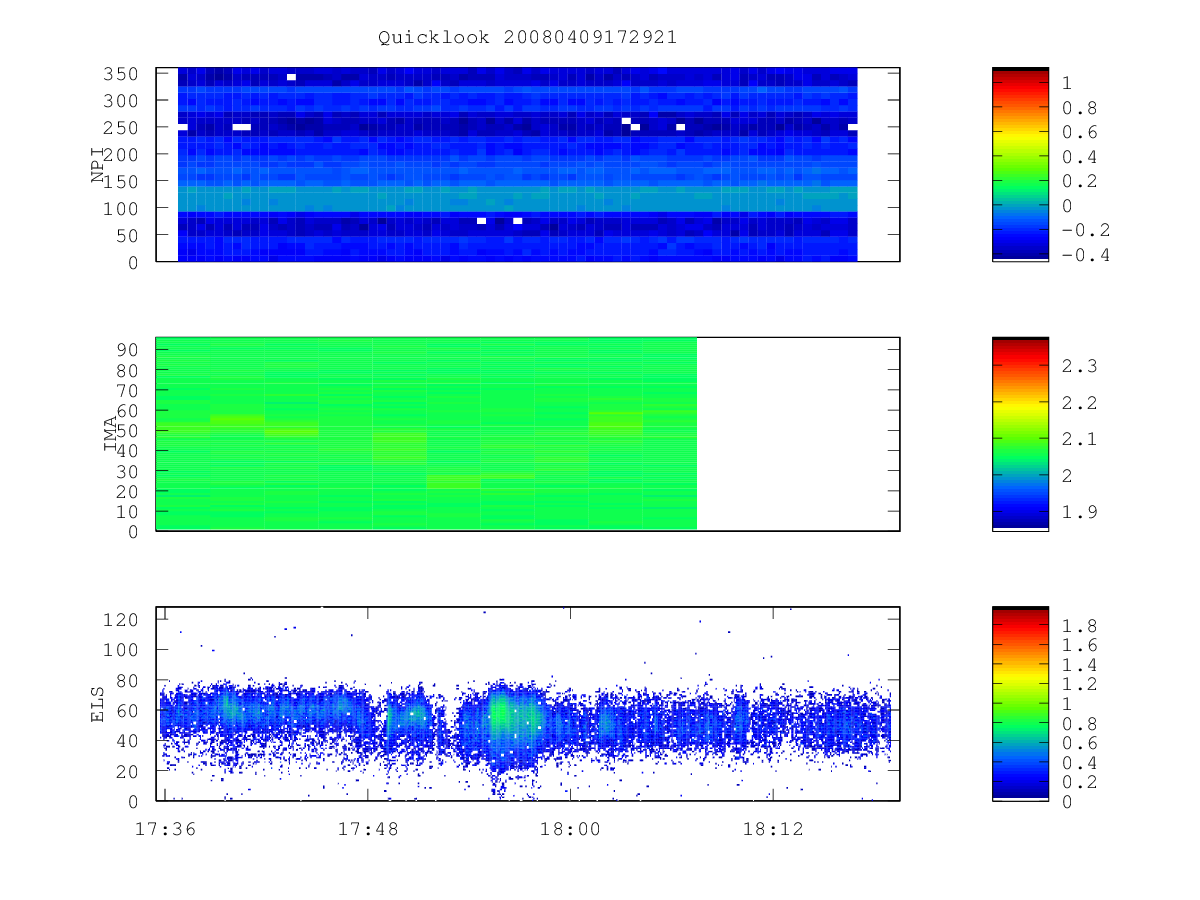
Task: Select the ELS panel colorbar
Action: click(1020, 703)
